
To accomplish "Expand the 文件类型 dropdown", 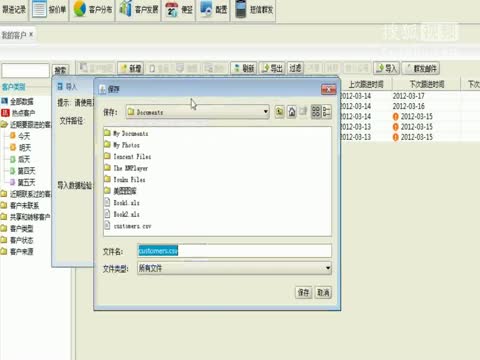I will pyautogui.click(x=328, y=268).
